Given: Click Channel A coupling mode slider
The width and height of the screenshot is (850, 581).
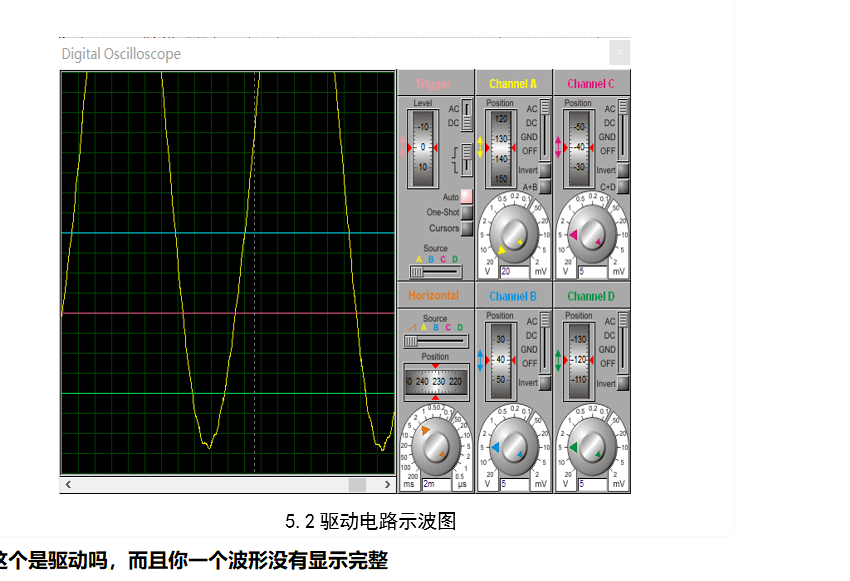Looking at the screenshot, I should [545, 129].
